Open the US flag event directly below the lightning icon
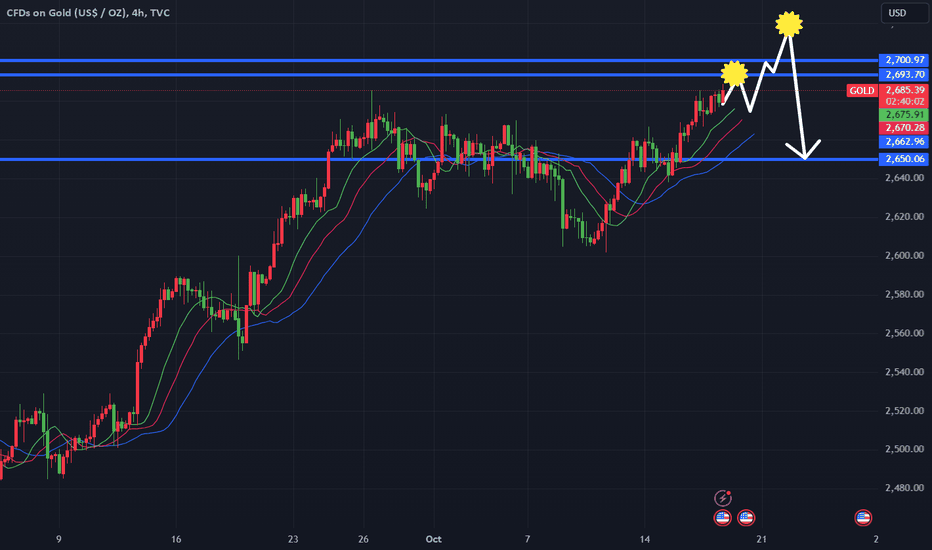Screen dimensions: 932x550 coord(722,518)
